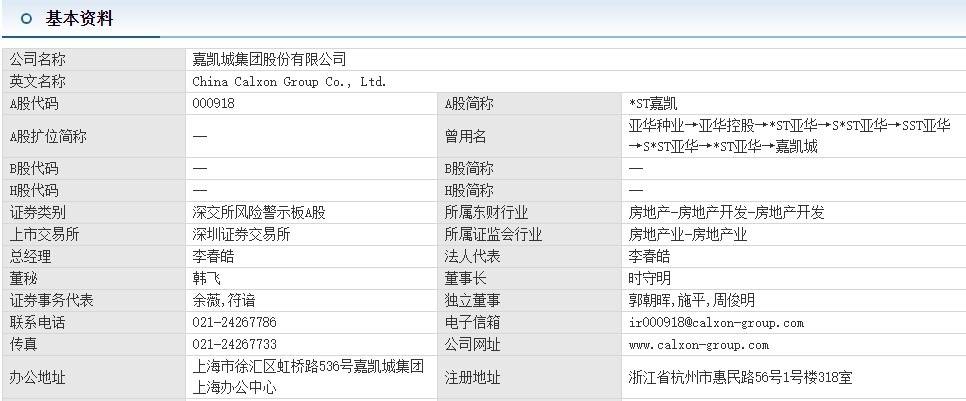Select A-share short name *ST嘉凯
The width and height of the screenshot is (966, 401).
coord(653,104)
